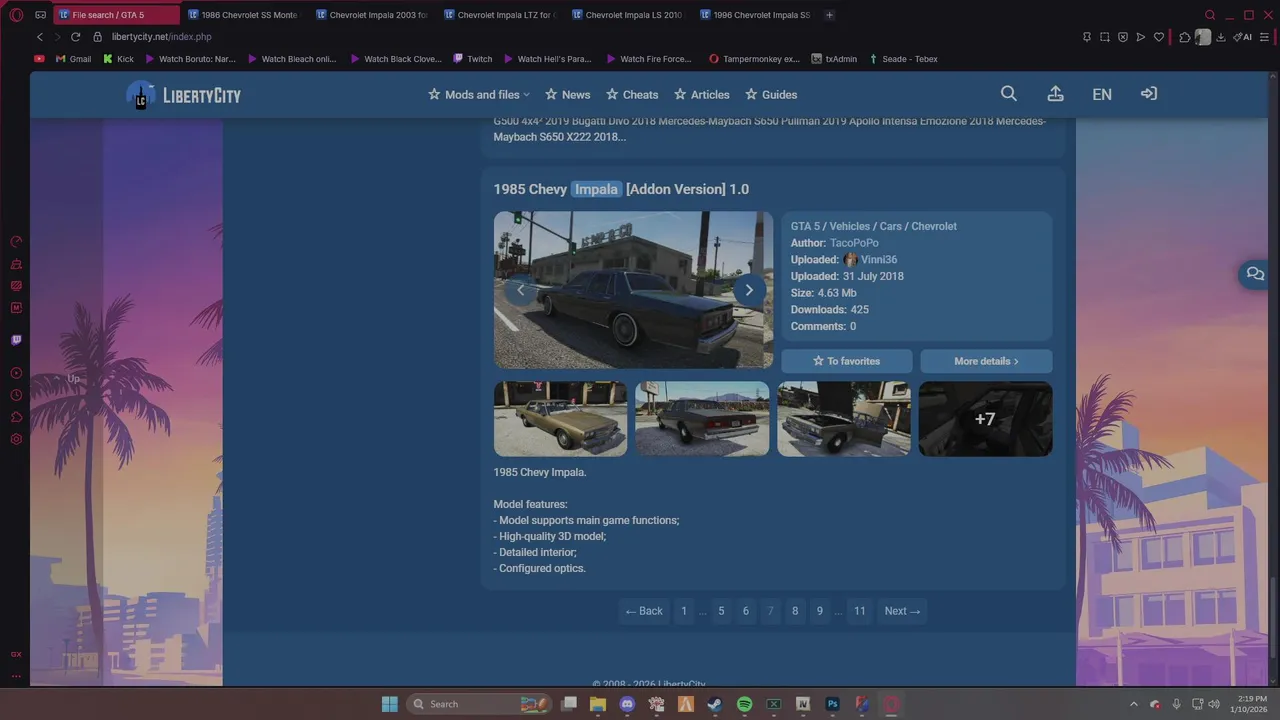Image resolution: width=1280 pixels, height=720 pixels.
Task: Open the EN language selector
Action: pos(1102,94)
